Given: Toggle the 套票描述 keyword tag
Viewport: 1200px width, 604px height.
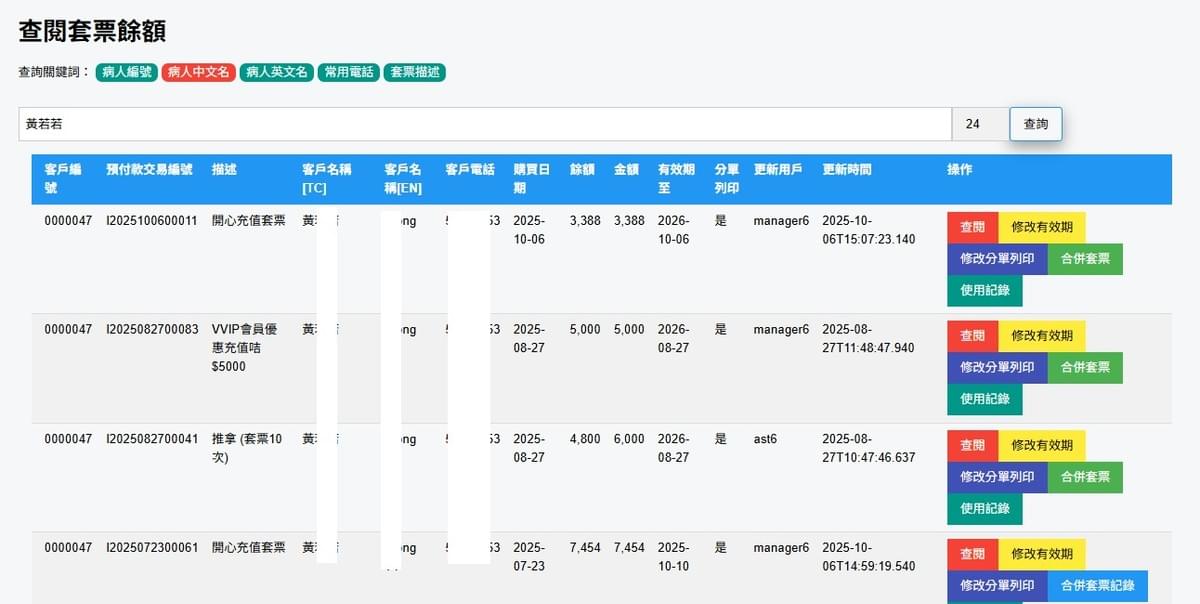Looking at the screenshot, I should pos(415,72).
